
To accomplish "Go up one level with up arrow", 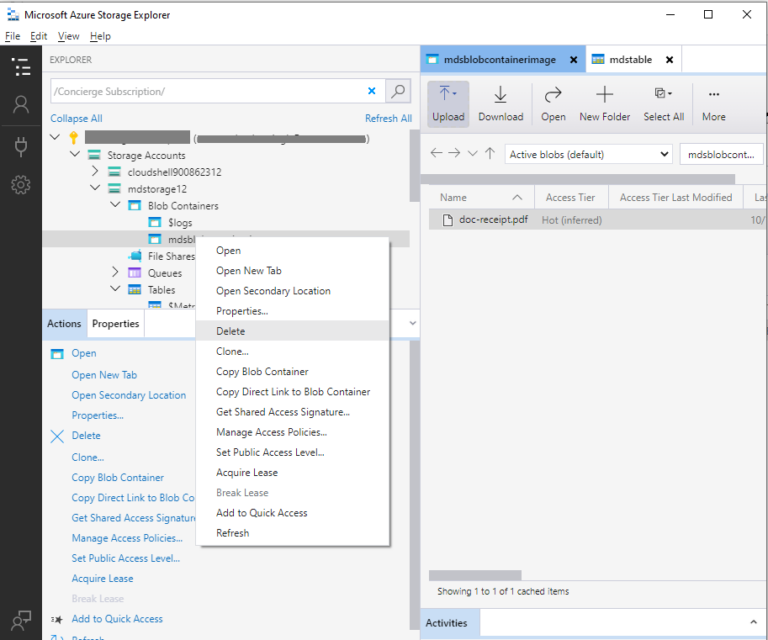I will (x=490, y=153).
